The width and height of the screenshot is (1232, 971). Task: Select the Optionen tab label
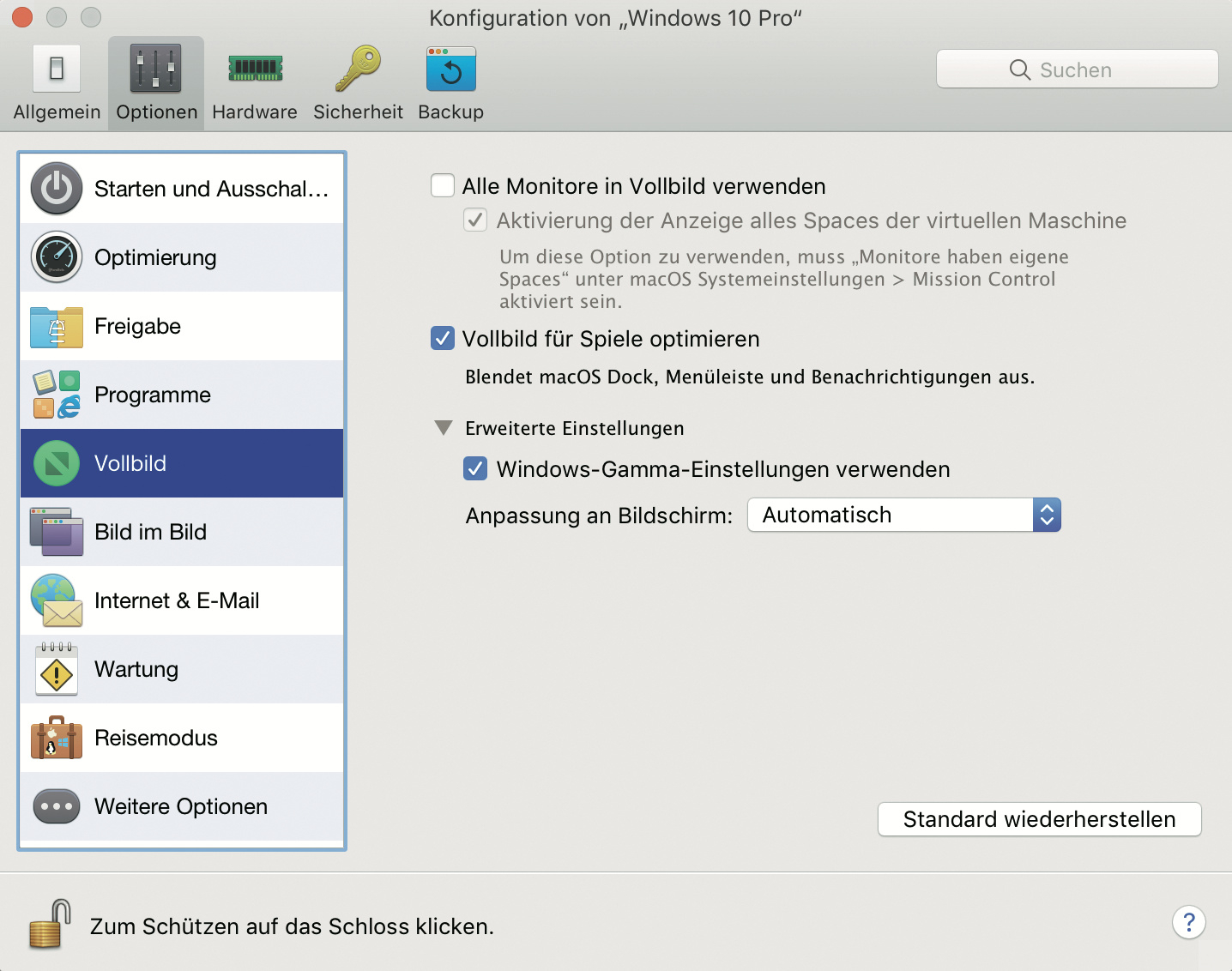157,112
